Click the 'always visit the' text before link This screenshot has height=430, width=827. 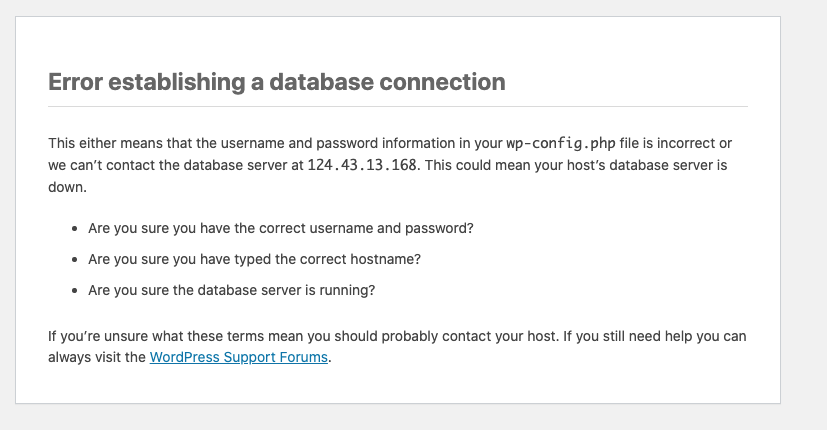97,357
